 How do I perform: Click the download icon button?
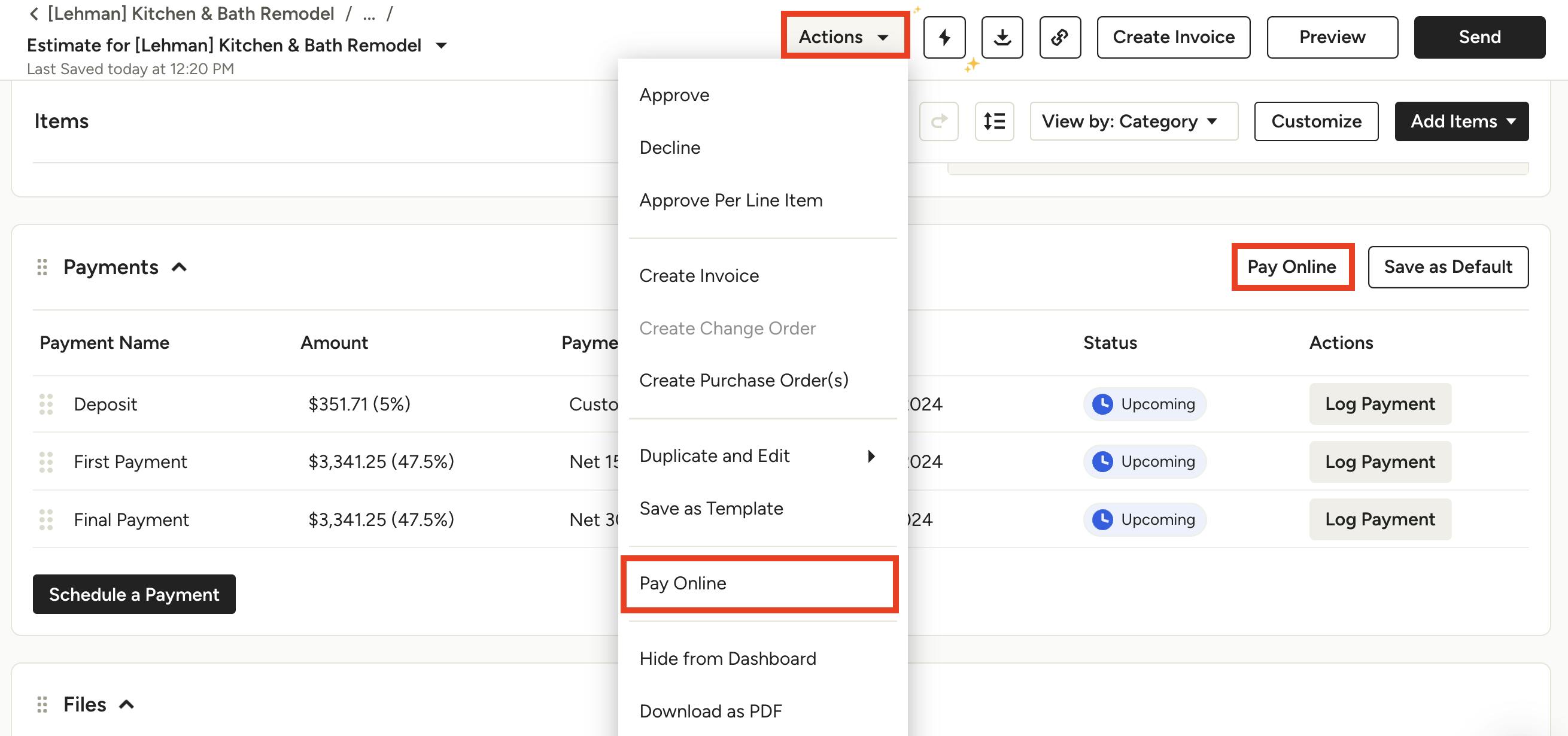(1002, 37)
